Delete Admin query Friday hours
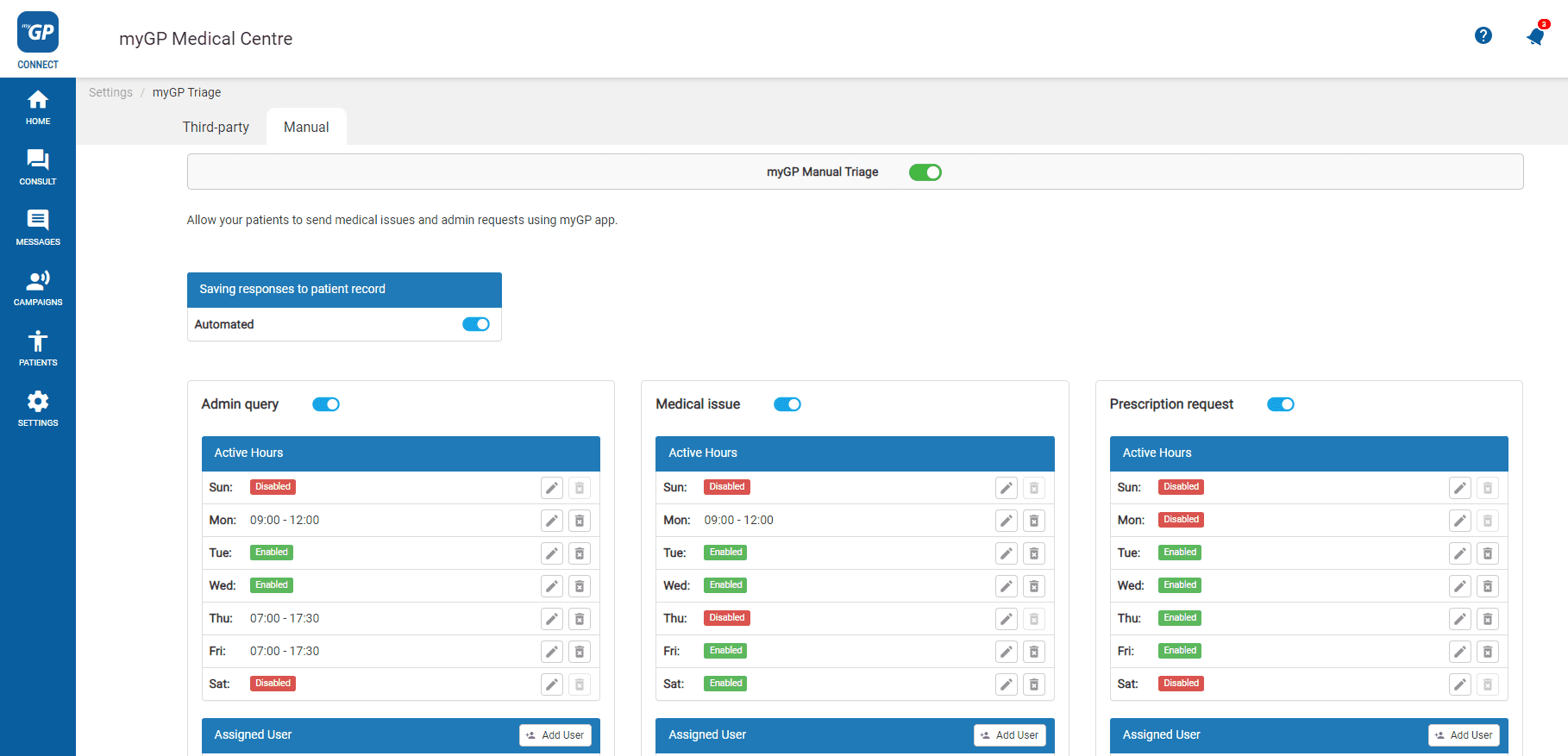This screenshot has width=1568, height=756. (580, 652)
